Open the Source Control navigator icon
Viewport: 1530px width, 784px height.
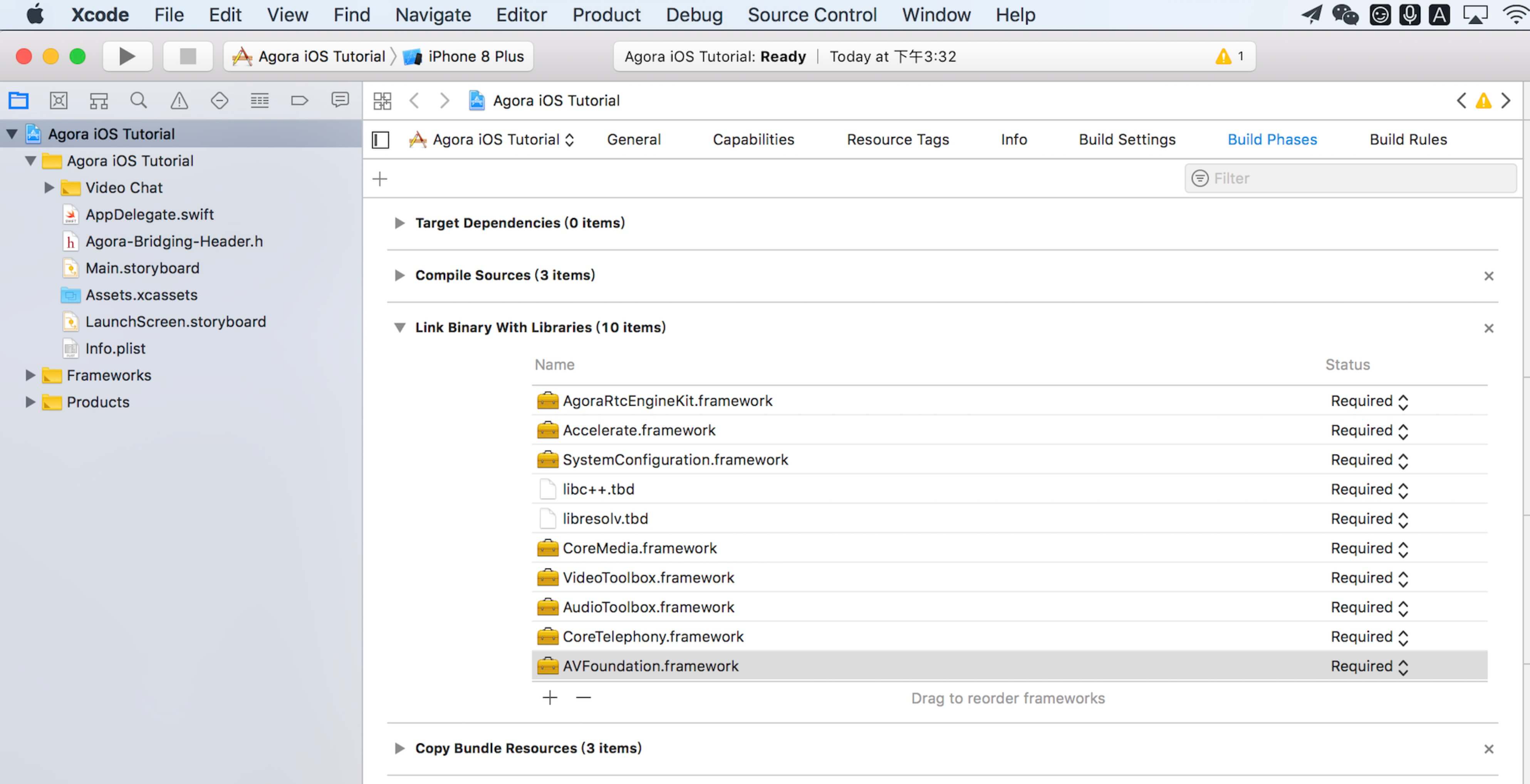(x=58, y=101)
